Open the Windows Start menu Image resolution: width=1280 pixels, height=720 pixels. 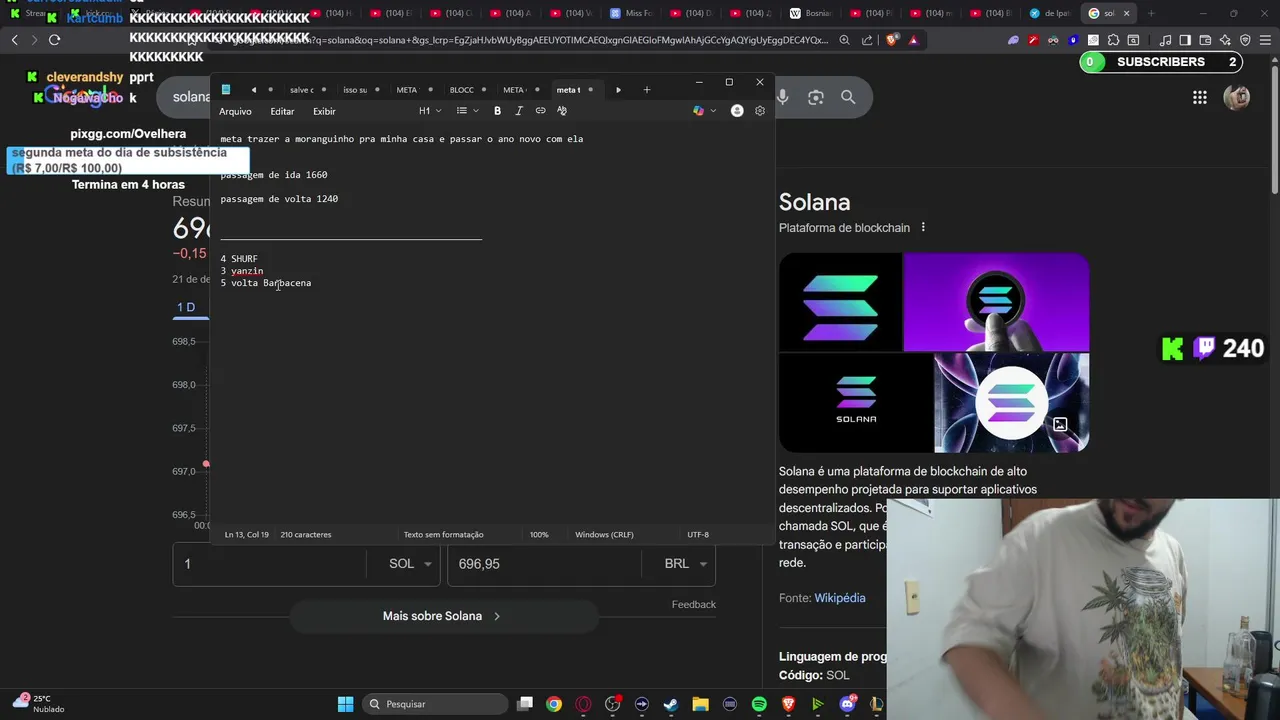click(345, 704)
